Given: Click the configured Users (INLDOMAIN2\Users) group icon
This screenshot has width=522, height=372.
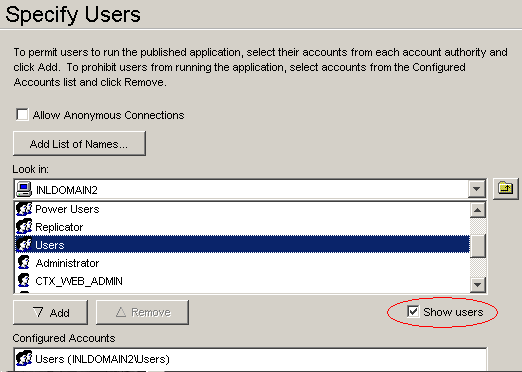Looking at the screenshot, I should click(24, 358).
